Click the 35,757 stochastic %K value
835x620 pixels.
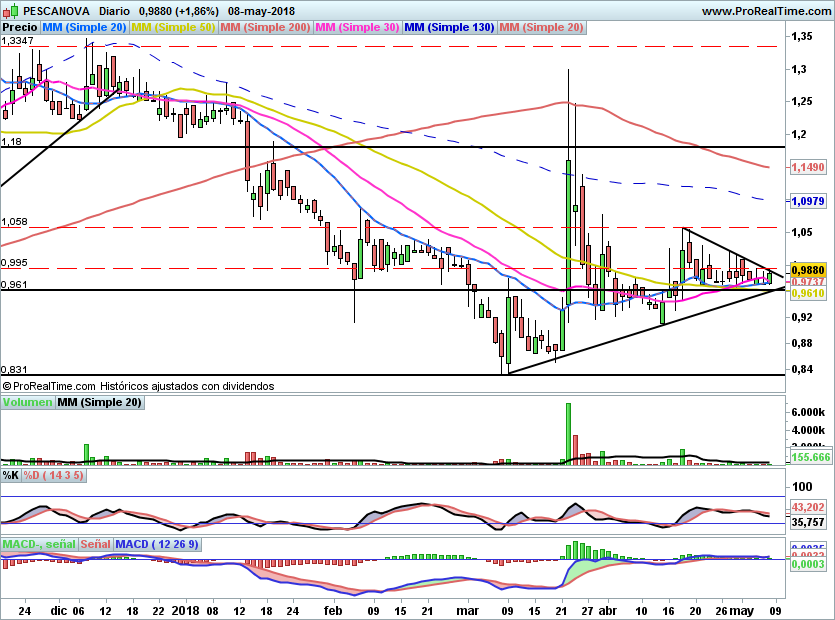coord(807,522)
